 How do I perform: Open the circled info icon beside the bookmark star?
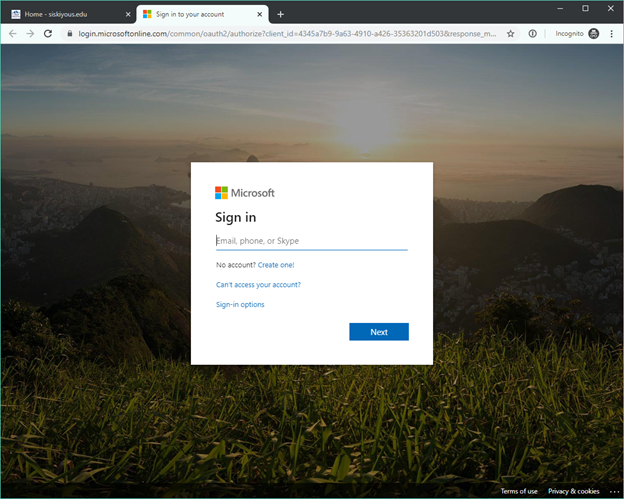(x=532, y=34)
